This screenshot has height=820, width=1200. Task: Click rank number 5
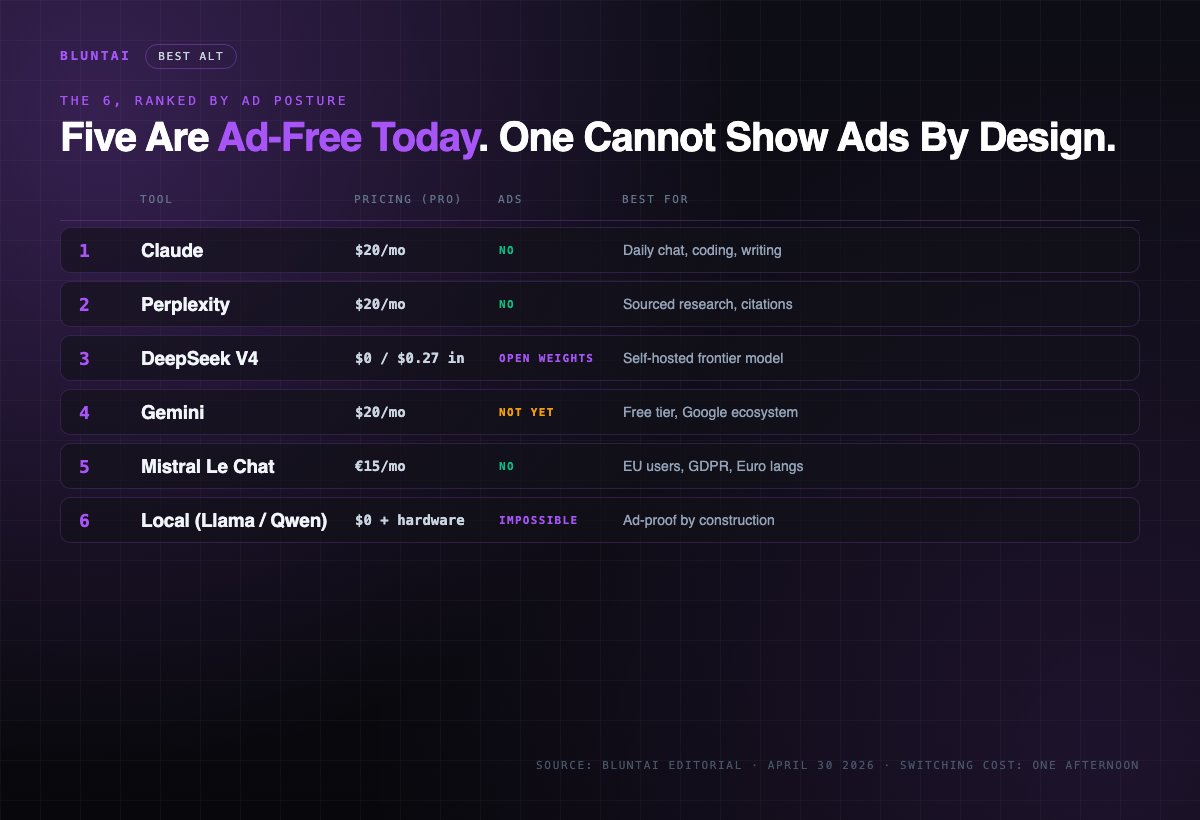84,467
